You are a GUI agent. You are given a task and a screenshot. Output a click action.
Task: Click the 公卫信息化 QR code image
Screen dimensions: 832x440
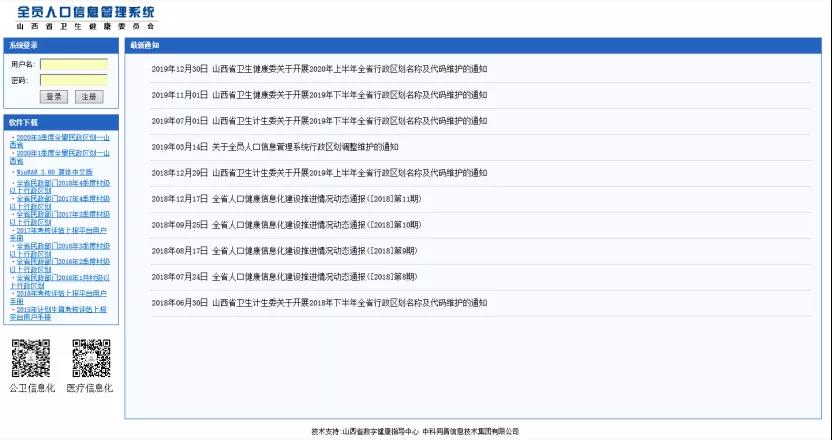point(30,358)
